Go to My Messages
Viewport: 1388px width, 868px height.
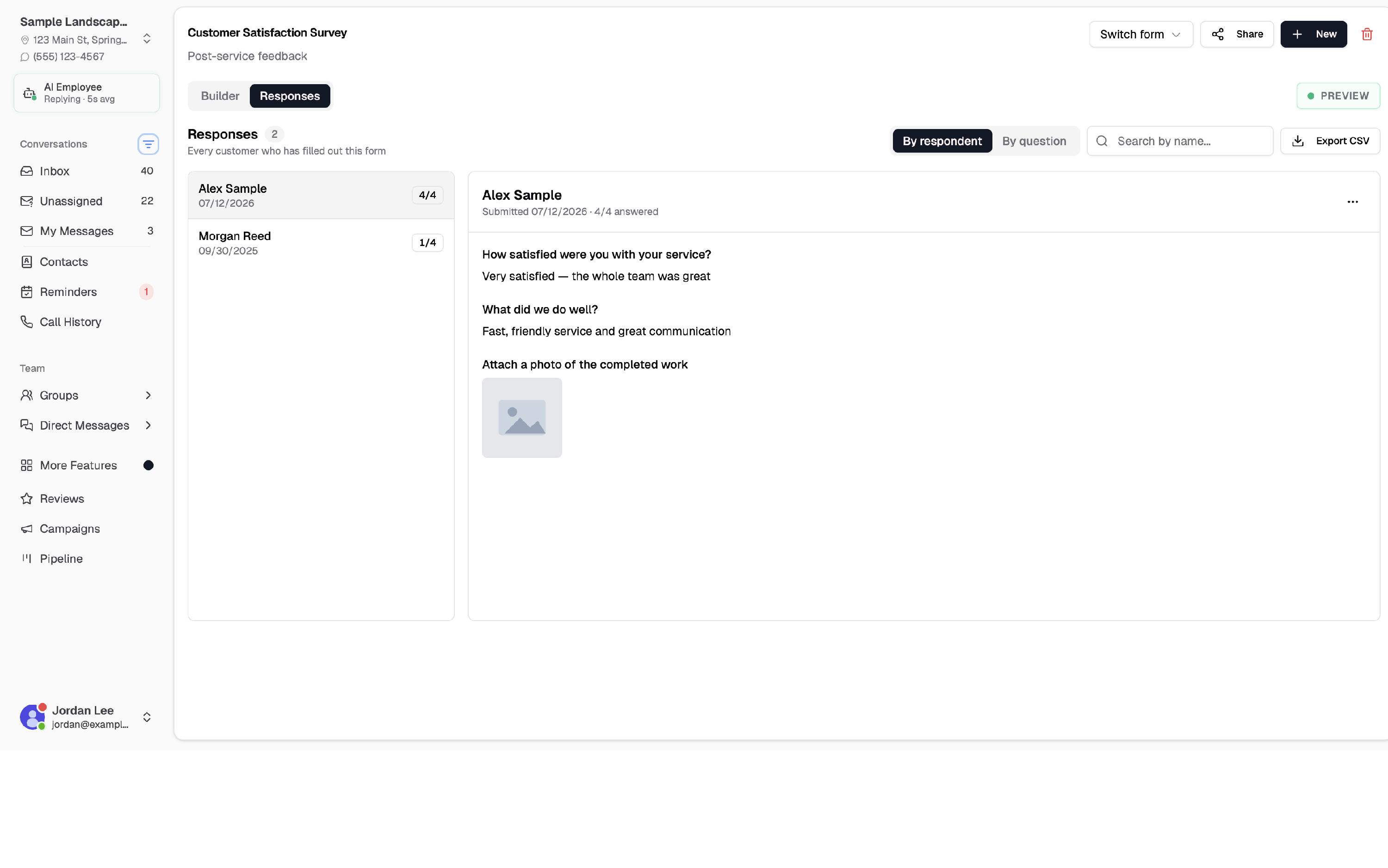pyautogui.click(x=87, y=231)
